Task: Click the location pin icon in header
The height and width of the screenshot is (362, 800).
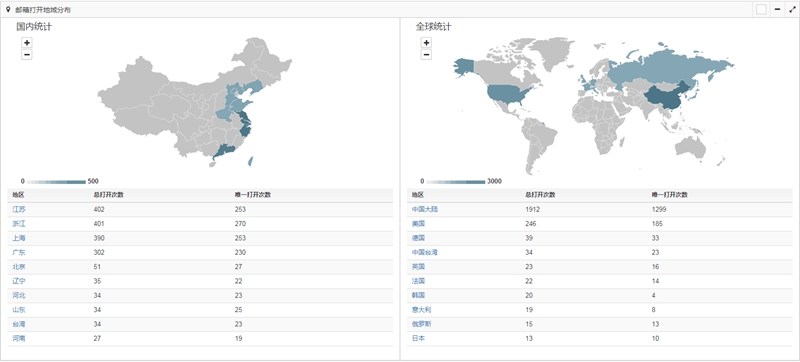Action: [8, 9]
